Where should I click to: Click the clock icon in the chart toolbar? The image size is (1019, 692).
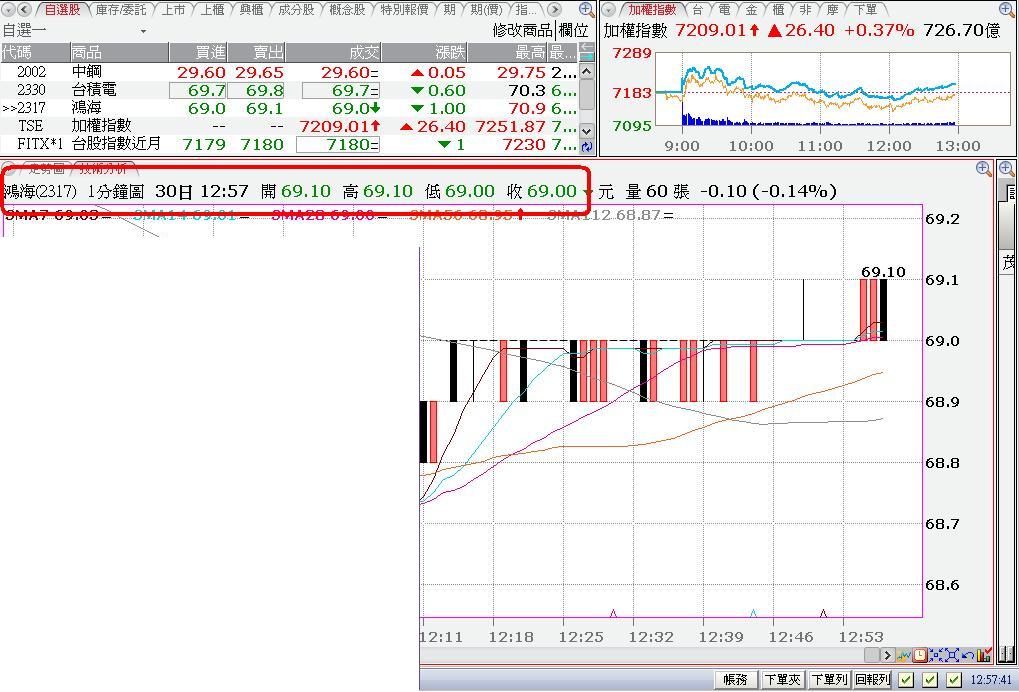[x=919, y=655]
